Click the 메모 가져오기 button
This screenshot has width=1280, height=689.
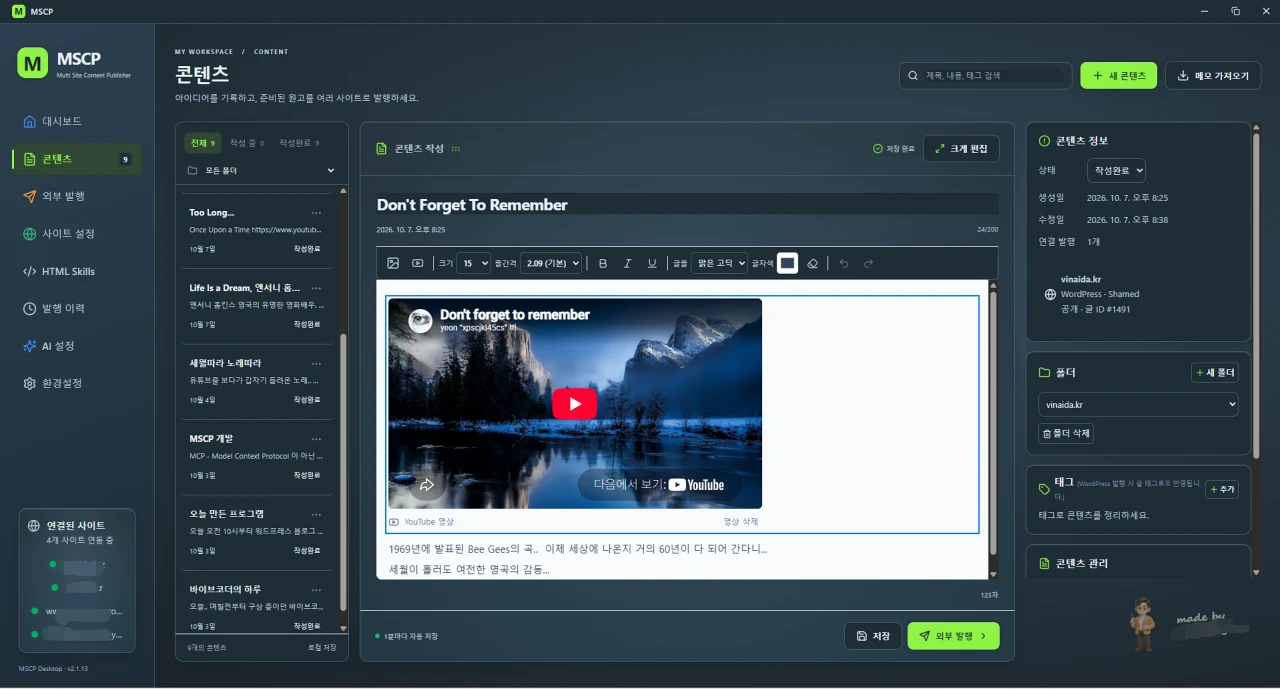(x=1213, y=75)
